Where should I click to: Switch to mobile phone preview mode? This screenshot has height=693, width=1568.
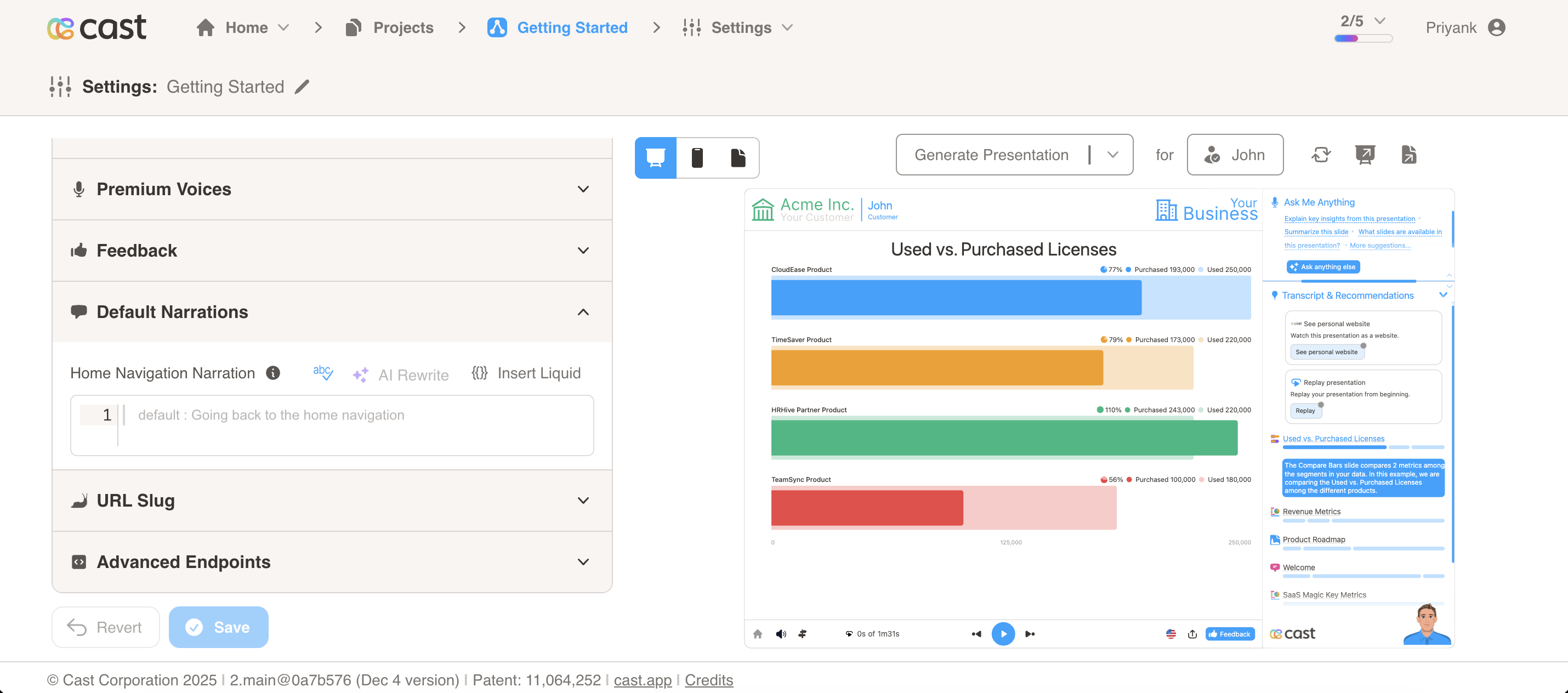[x=697, y=158]
